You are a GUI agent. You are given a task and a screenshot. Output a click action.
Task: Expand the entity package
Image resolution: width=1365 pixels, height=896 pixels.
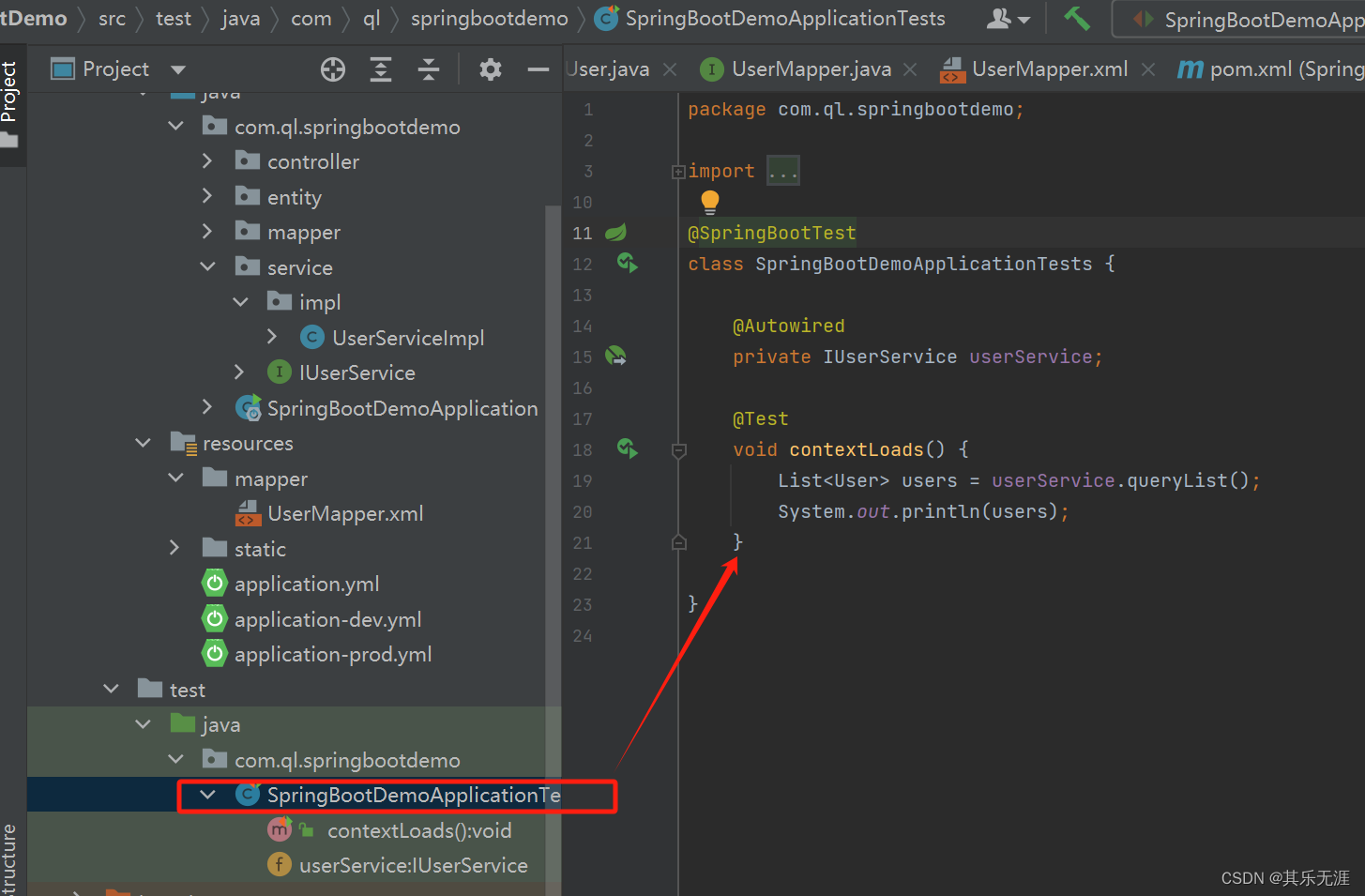coord(207,196)
